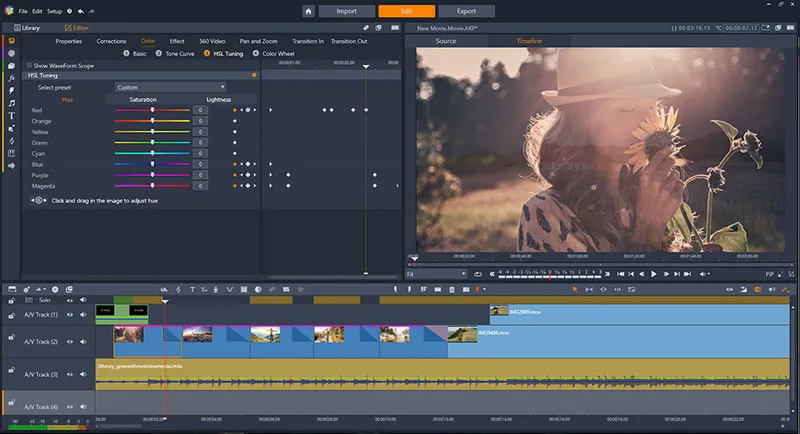Open the Fit zoom dropdown under preview
This screenshot has width=800, height=434.
(436, 274)
